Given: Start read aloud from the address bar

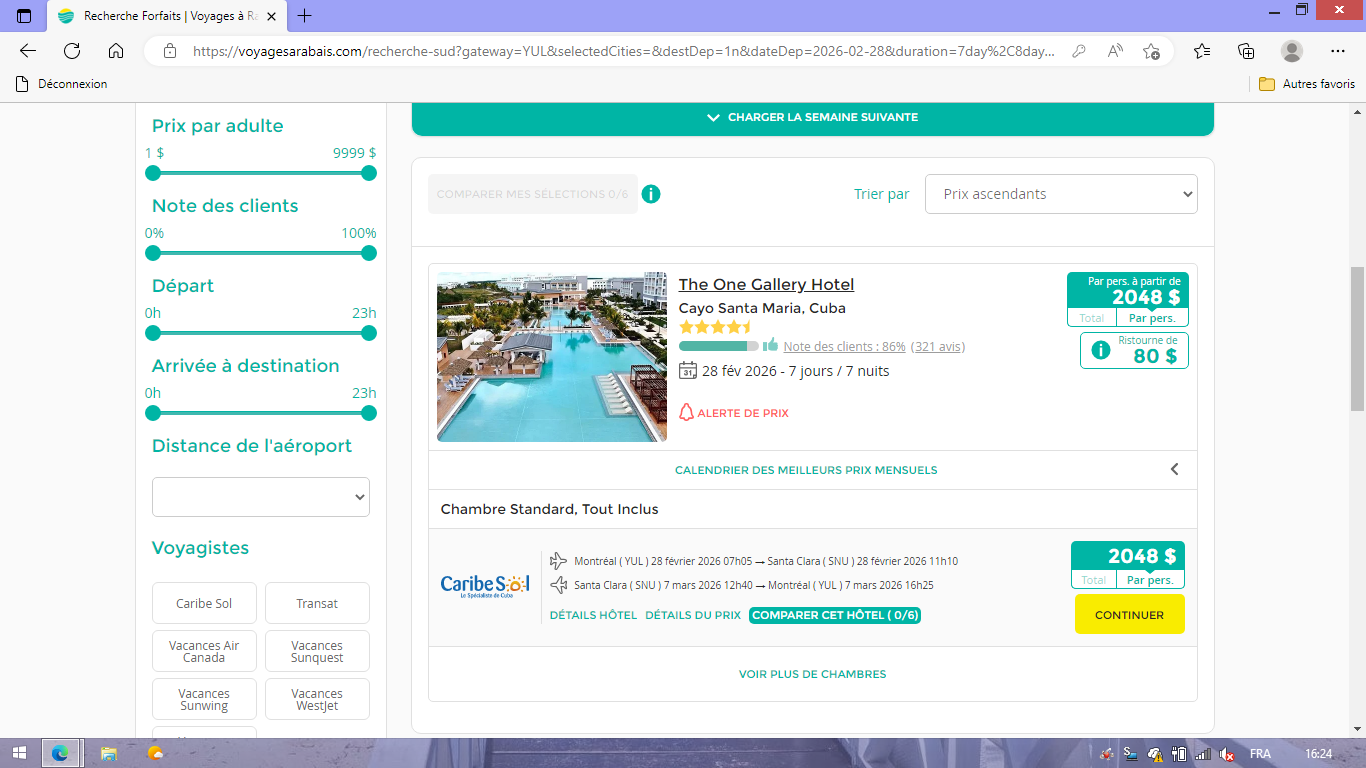Looking at the screenshot, I should pyautogui.click(x=1115, y=51).
